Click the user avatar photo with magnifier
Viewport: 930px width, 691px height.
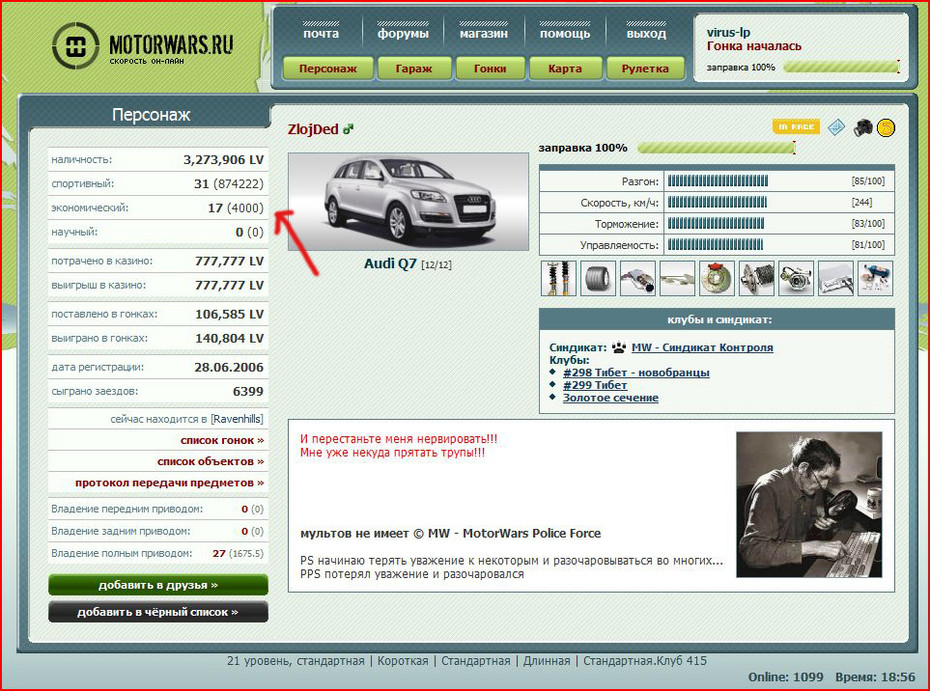pyautogui.click(x=809, y=504)
